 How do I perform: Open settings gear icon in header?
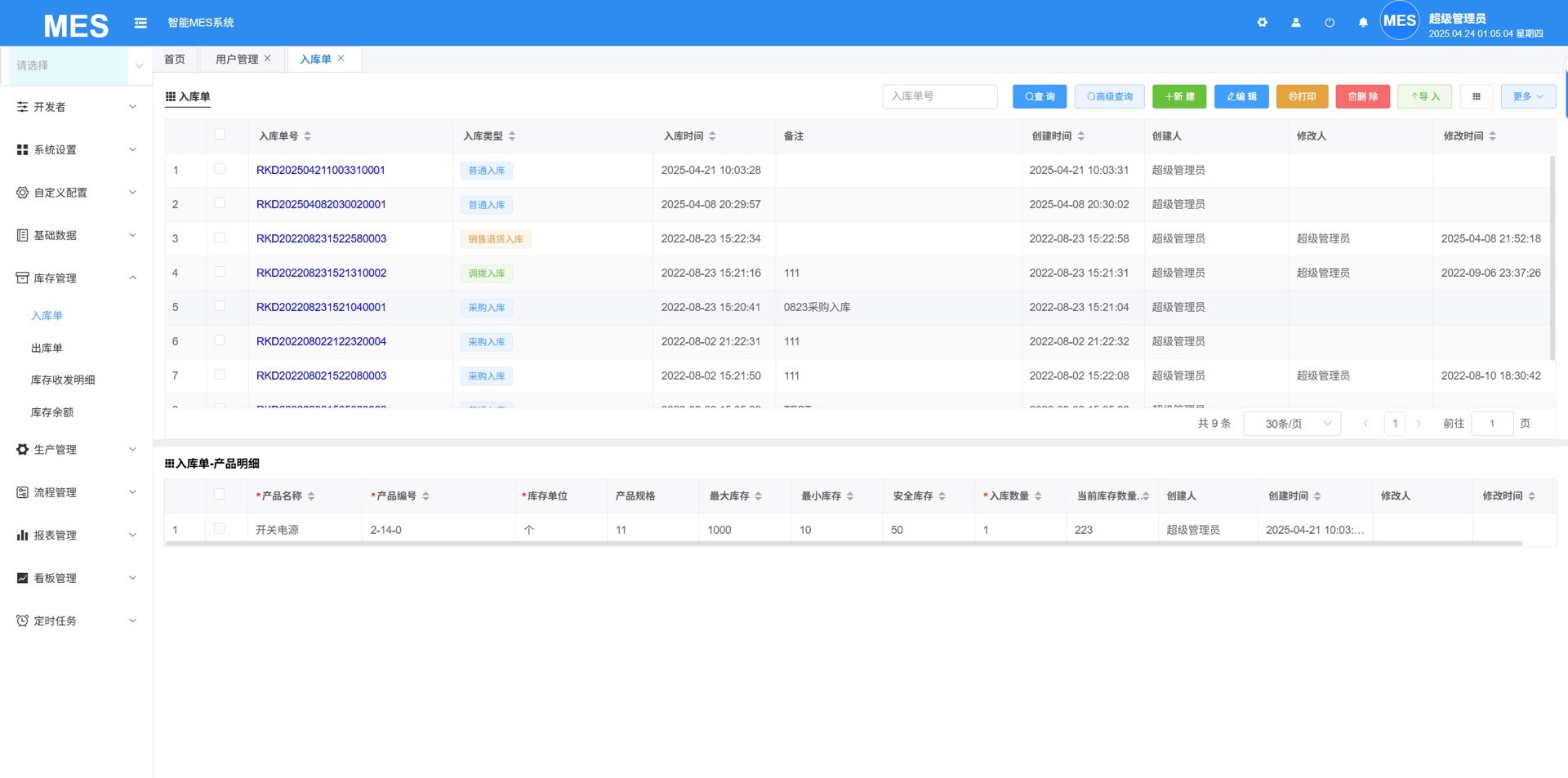point(1262,23)
